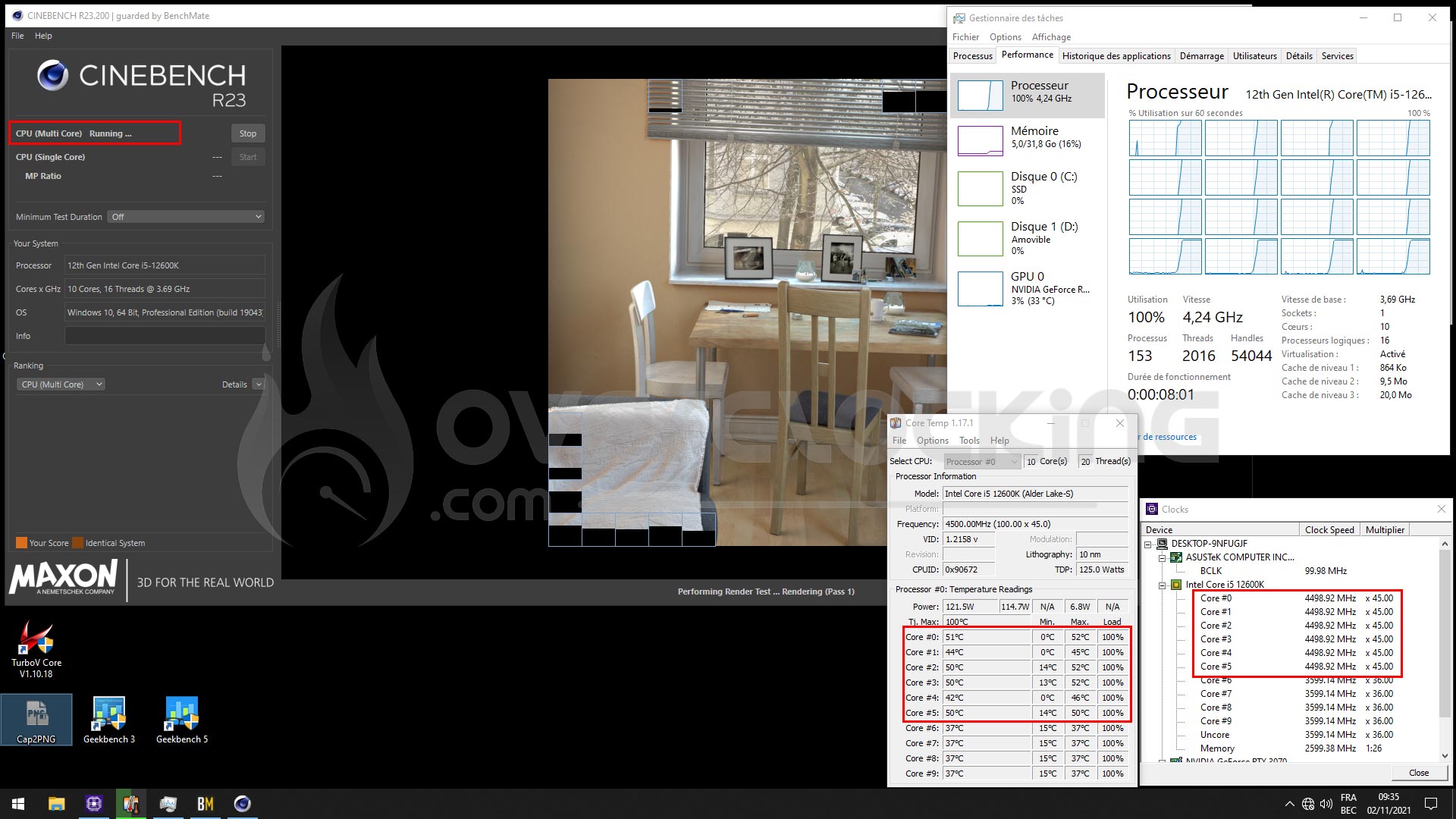Show hidden system tray icons chevron
1456x819 pixels.
point(1289,804)
